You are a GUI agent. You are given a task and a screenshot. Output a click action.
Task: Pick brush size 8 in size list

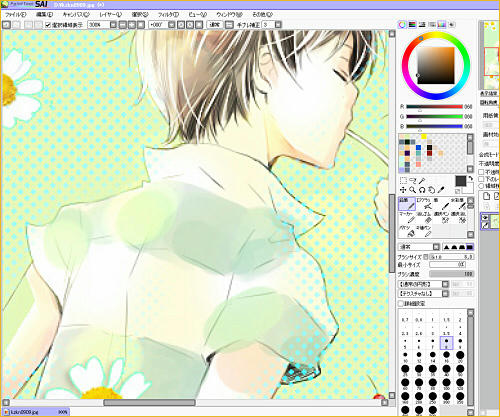coord(446,342)
